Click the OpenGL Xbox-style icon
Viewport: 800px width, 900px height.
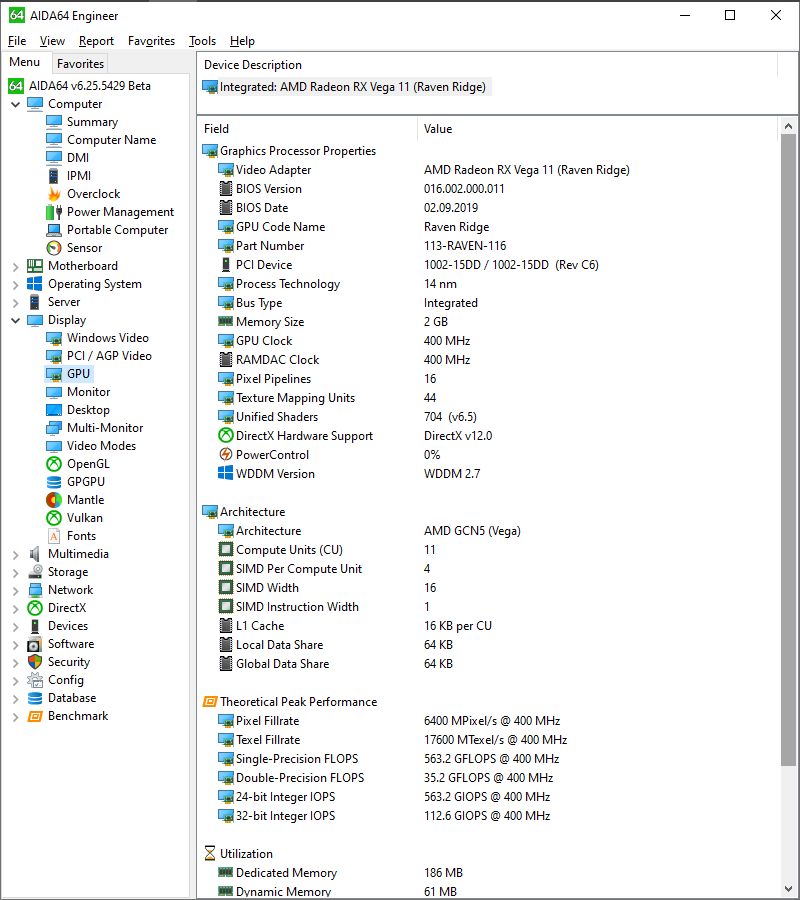click(x=54, y=464)
